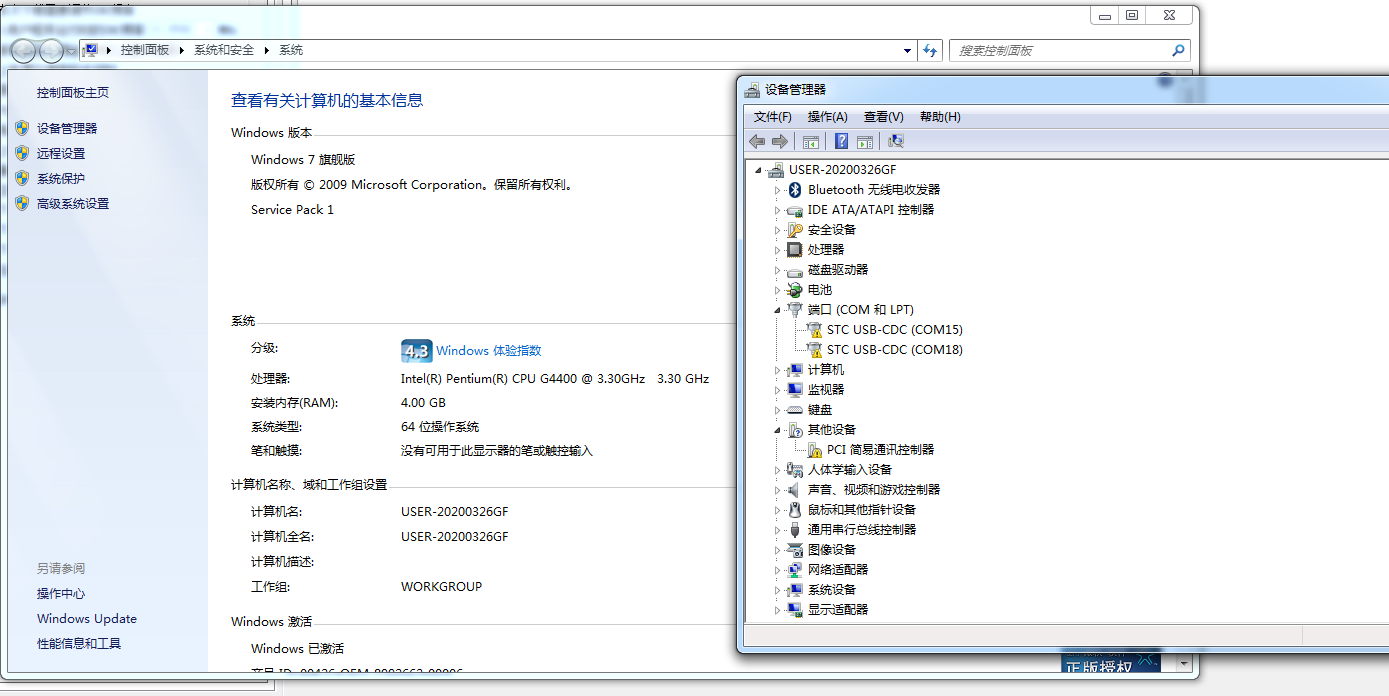Click the shield icon beside 远程设置
The width and height of the screenshot is (1389, 696).
coord(22,153)
